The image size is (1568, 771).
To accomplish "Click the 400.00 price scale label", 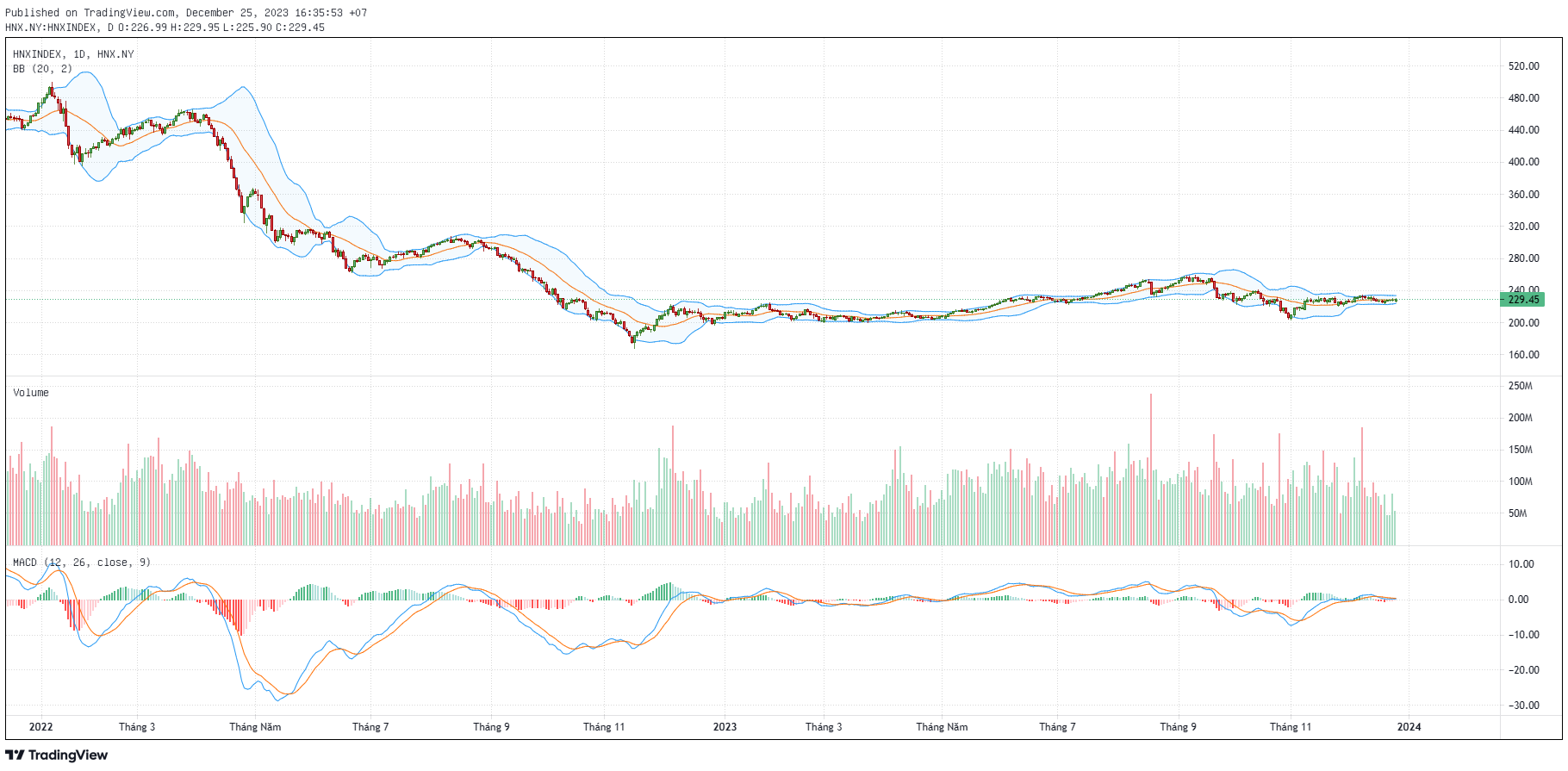I will point(1523,162).
